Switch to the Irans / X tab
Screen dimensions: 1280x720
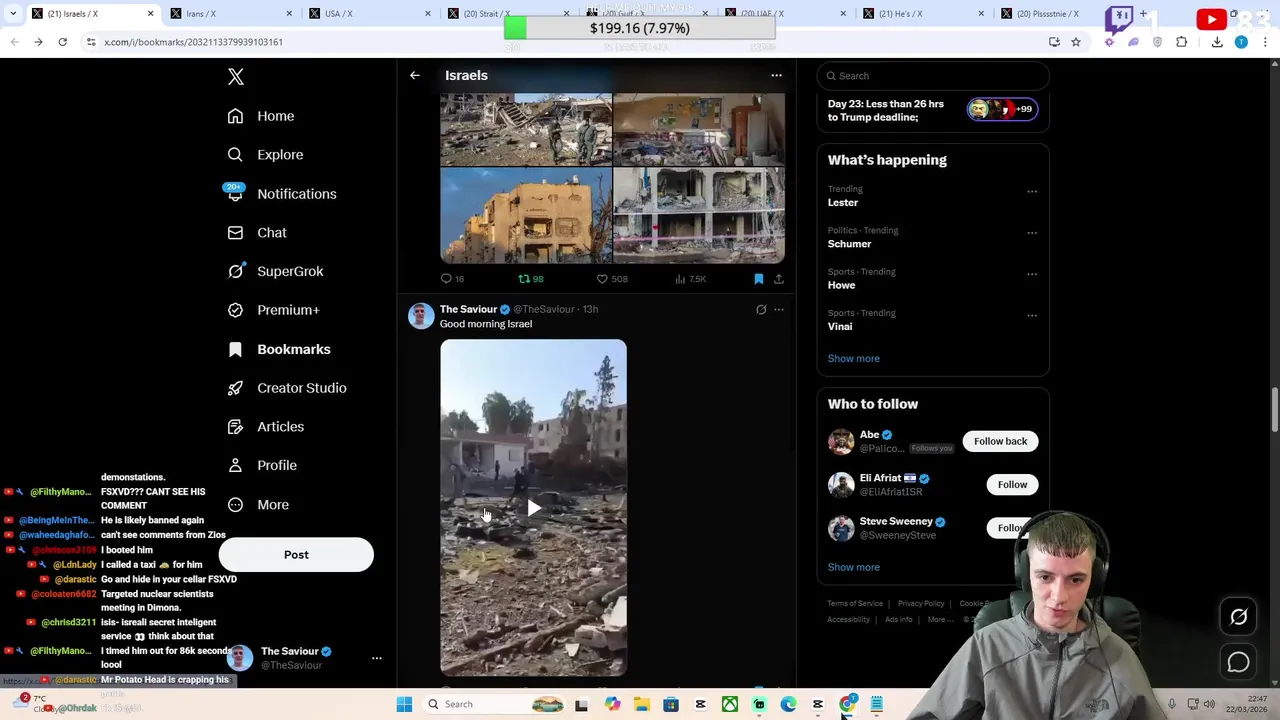point(229,14)
